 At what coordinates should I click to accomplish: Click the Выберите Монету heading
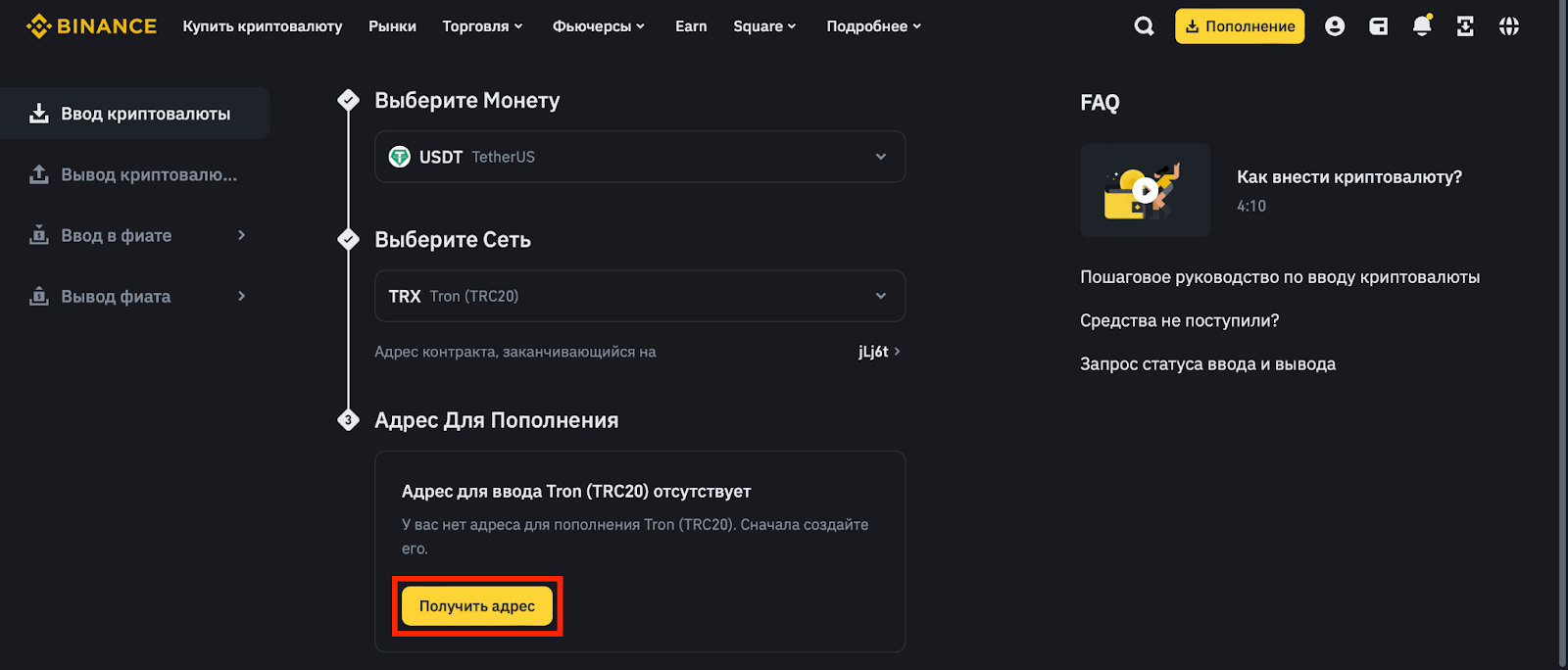(x=467, y=101)
